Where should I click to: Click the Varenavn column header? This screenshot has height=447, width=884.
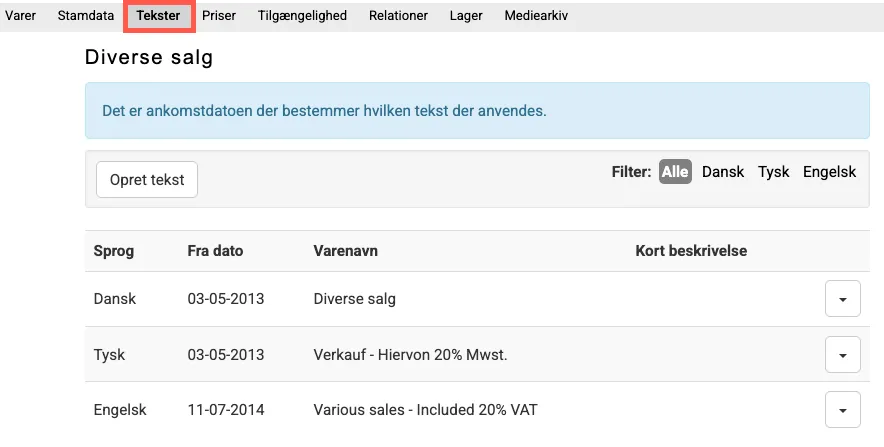click(x=345, y=251)
